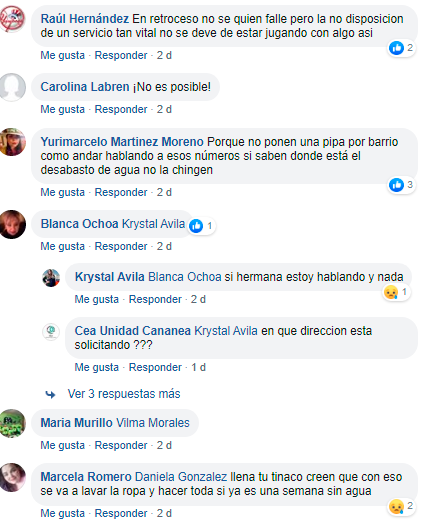Expand Ver 3 respuestas más replies

[x=124, y=394]
